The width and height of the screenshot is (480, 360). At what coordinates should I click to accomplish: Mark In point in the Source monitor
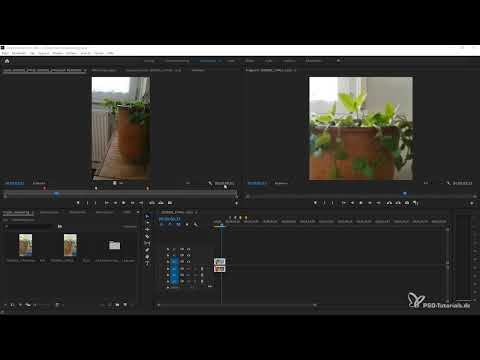tap(87, 203)
